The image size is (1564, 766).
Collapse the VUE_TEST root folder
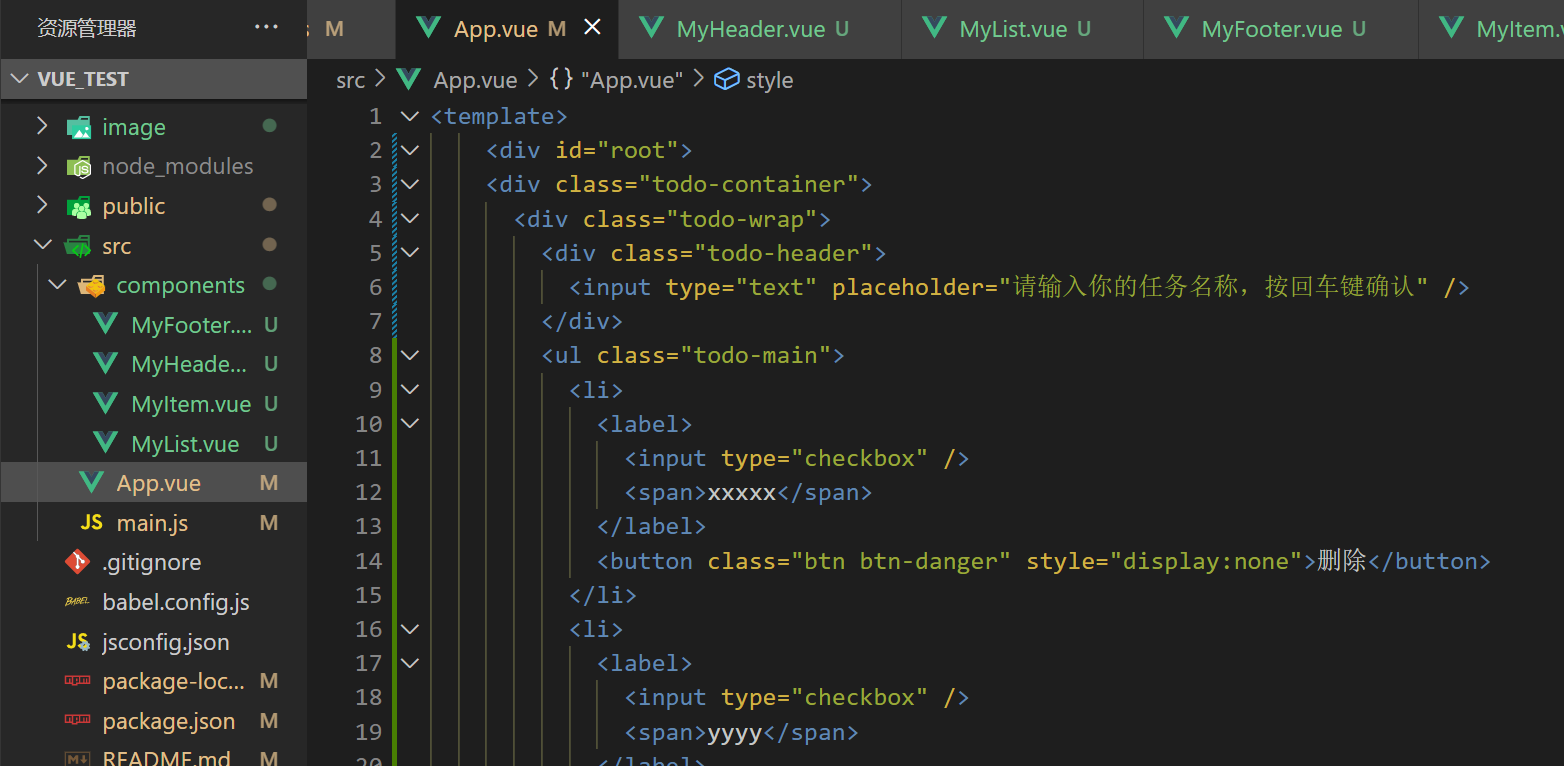tap(19, 79)
